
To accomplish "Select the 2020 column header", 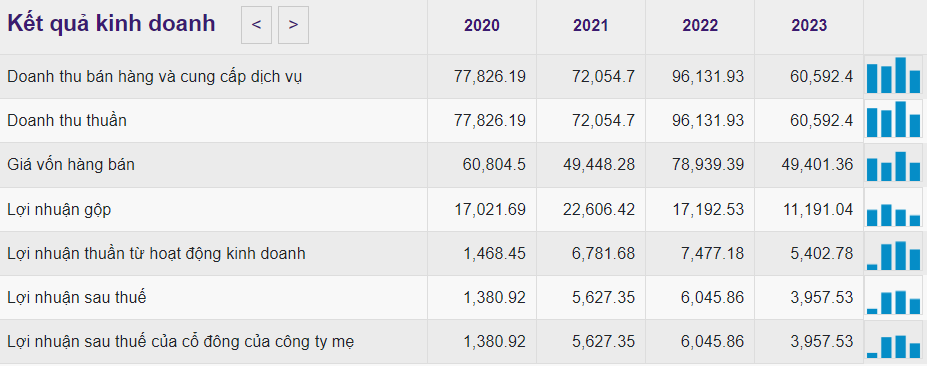I will (482, 25).
